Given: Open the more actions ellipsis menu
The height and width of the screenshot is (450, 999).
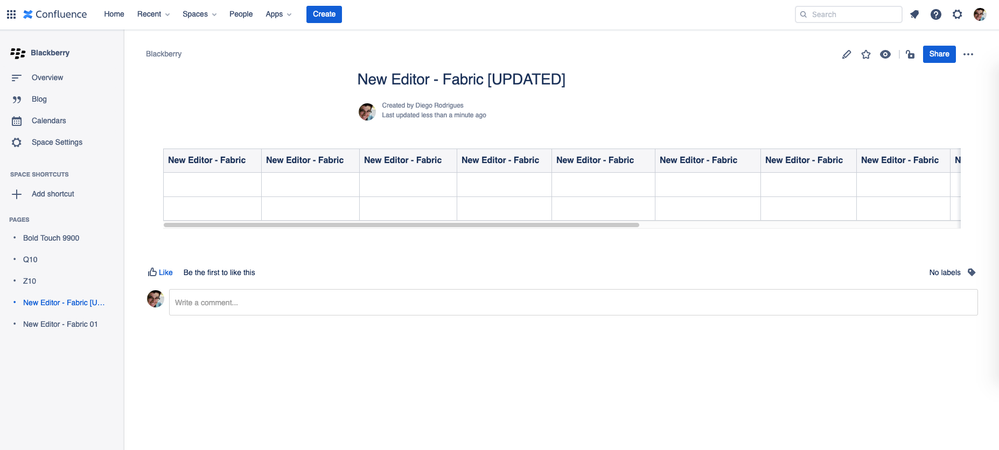Looking at the screenshot, I should point(968,54).
